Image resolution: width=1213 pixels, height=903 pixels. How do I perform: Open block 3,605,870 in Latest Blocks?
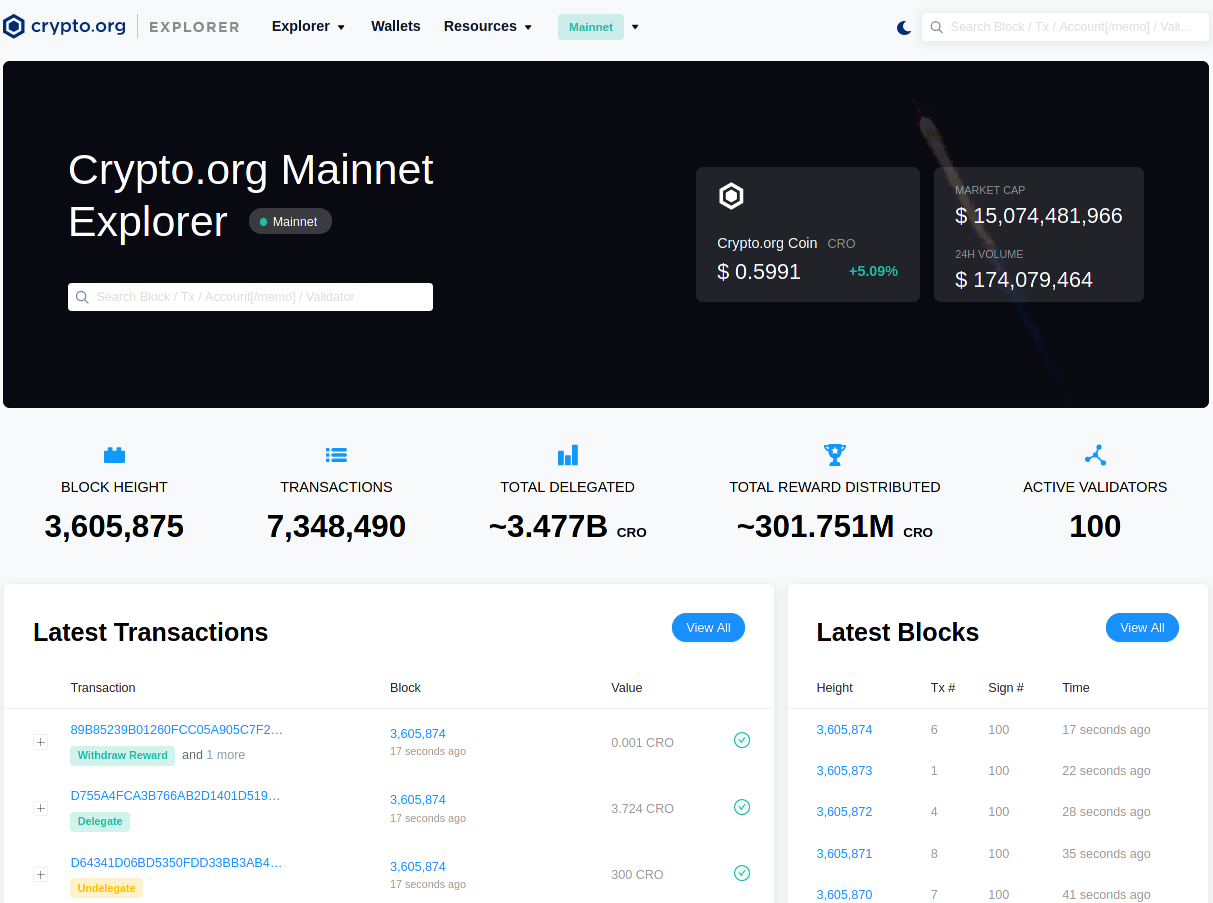click(844, 895)
